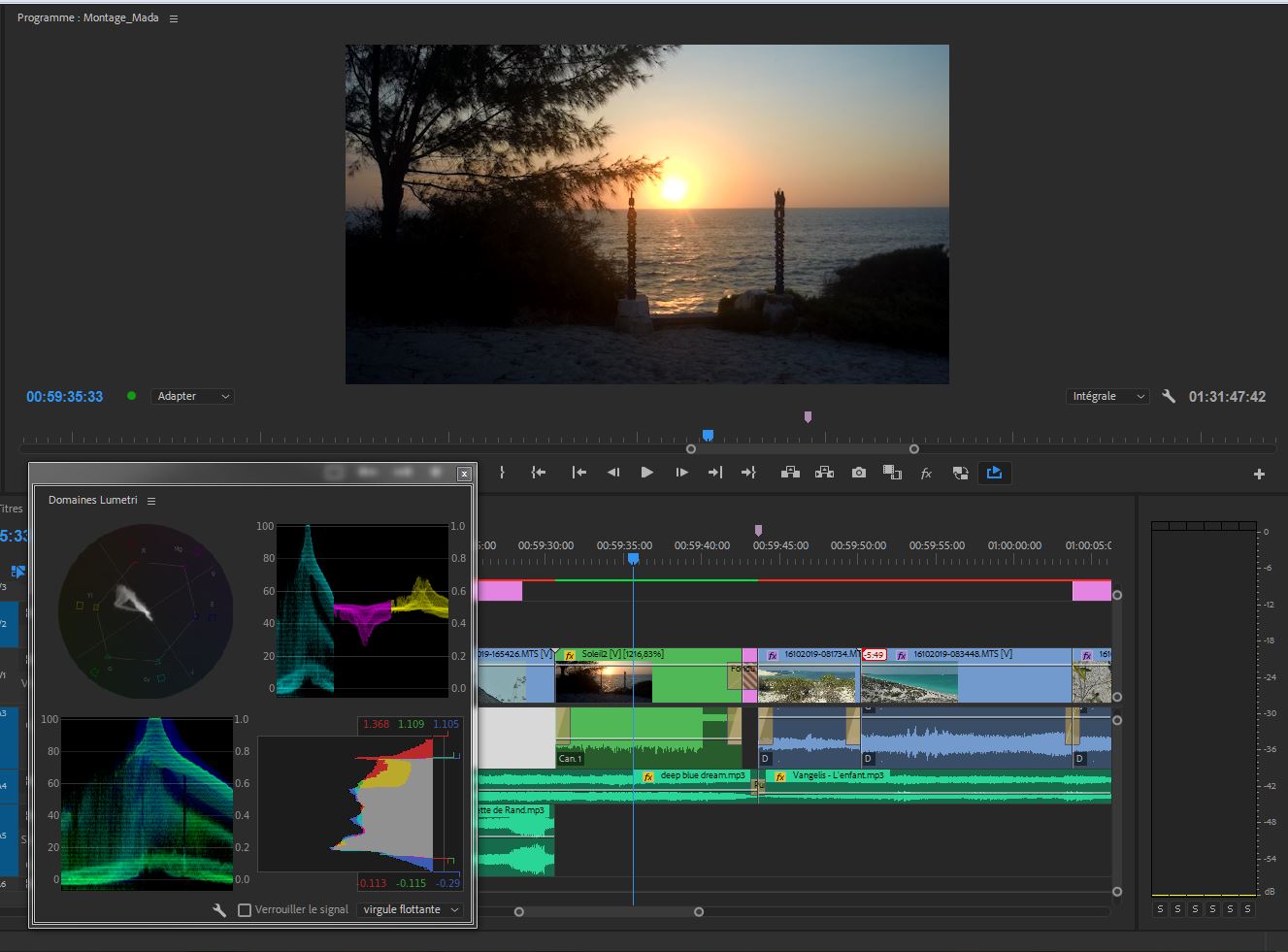Screen dimensions: 1288x952
Task: Step back one frame
Action: [x=613, y=473]
